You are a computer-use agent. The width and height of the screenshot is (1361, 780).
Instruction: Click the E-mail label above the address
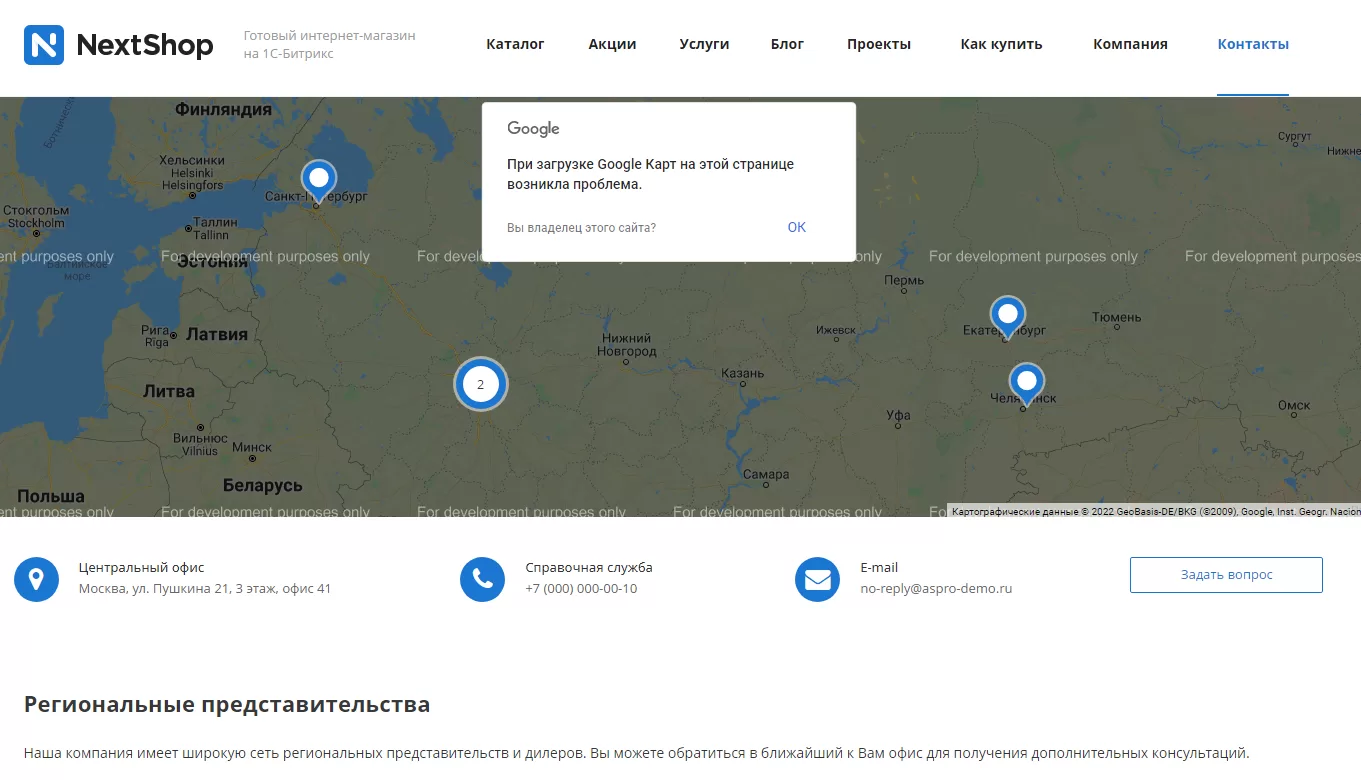click(879, 567)
